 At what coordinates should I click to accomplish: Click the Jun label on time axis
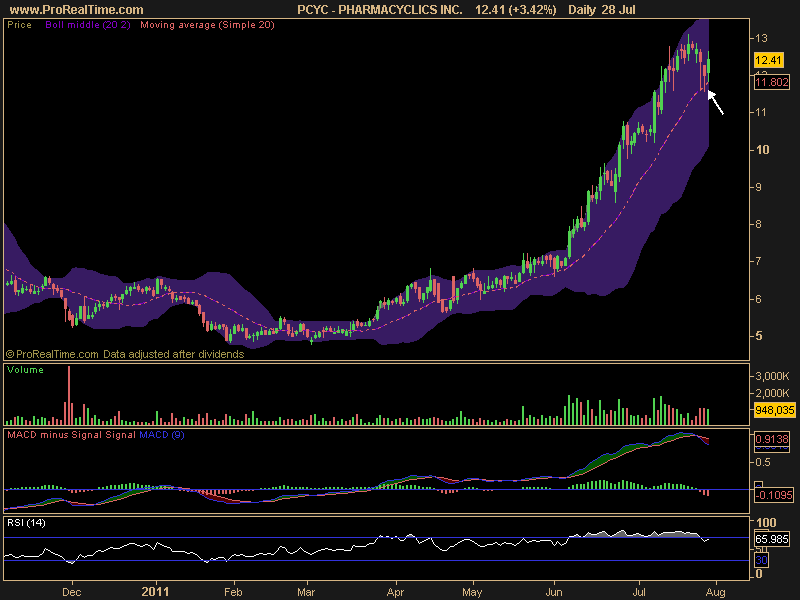coord(554,592)
